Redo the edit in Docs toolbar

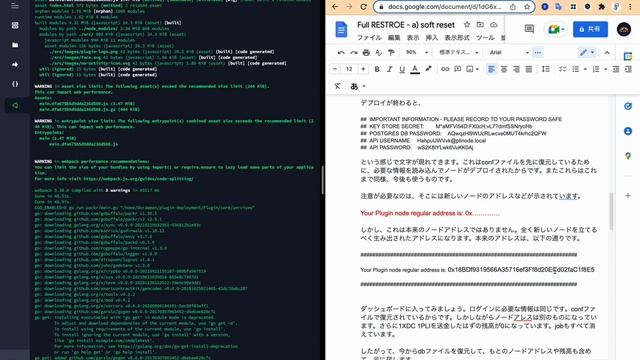coord(354,53)
